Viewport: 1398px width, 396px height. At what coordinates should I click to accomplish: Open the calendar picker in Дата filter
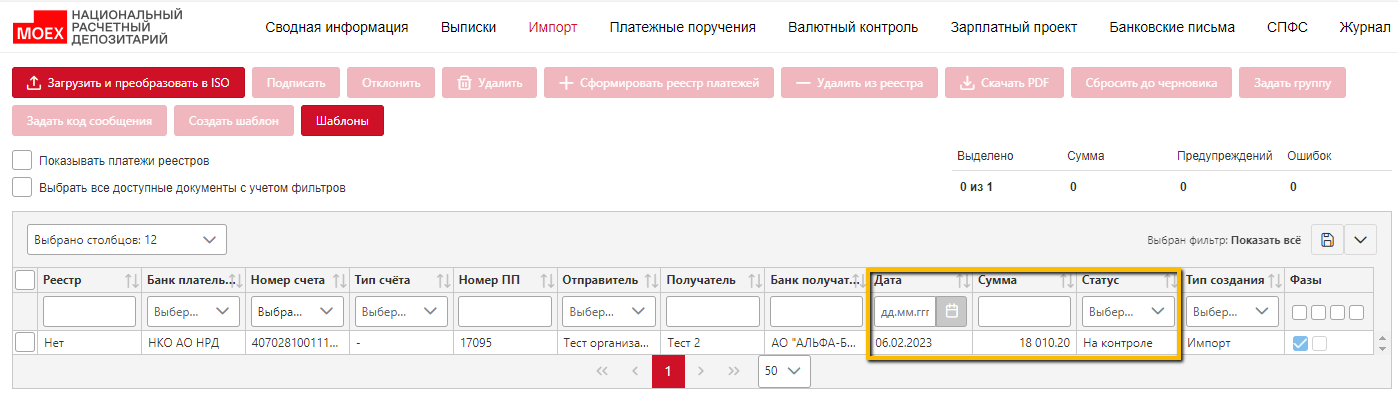pos(951,311)
